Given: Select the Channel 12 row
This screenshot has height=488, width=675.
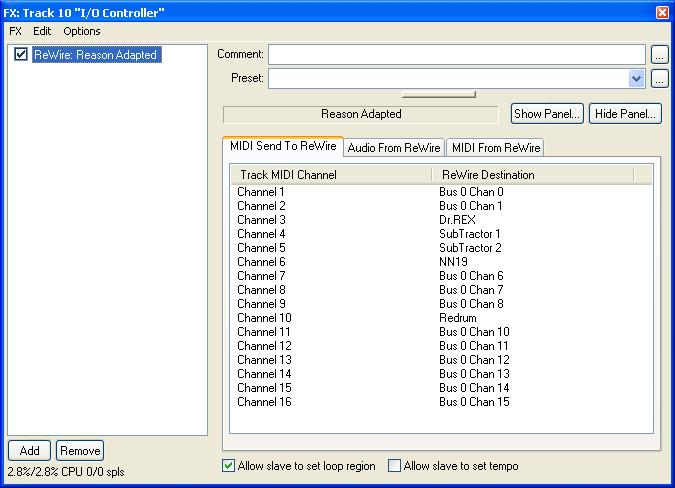Looking at the screenshot, I should click(x=441, y=346).
